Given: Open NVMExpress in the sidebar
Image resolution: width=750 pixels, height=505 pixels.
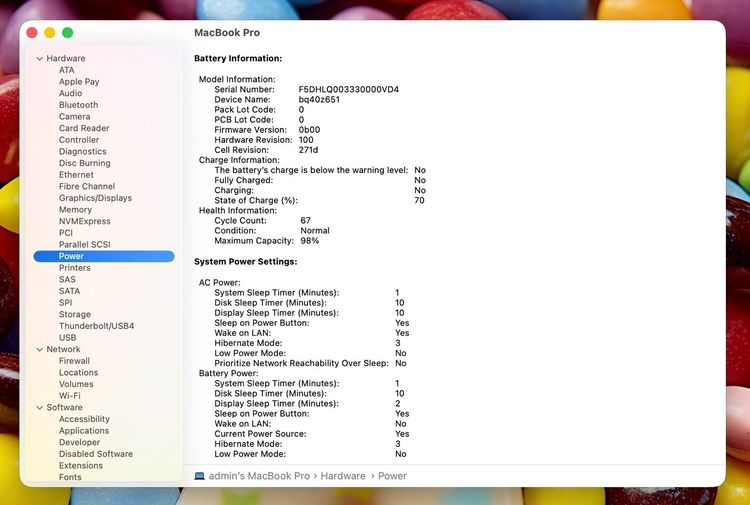Looking at the screenshot, I should tap(84, 221).
